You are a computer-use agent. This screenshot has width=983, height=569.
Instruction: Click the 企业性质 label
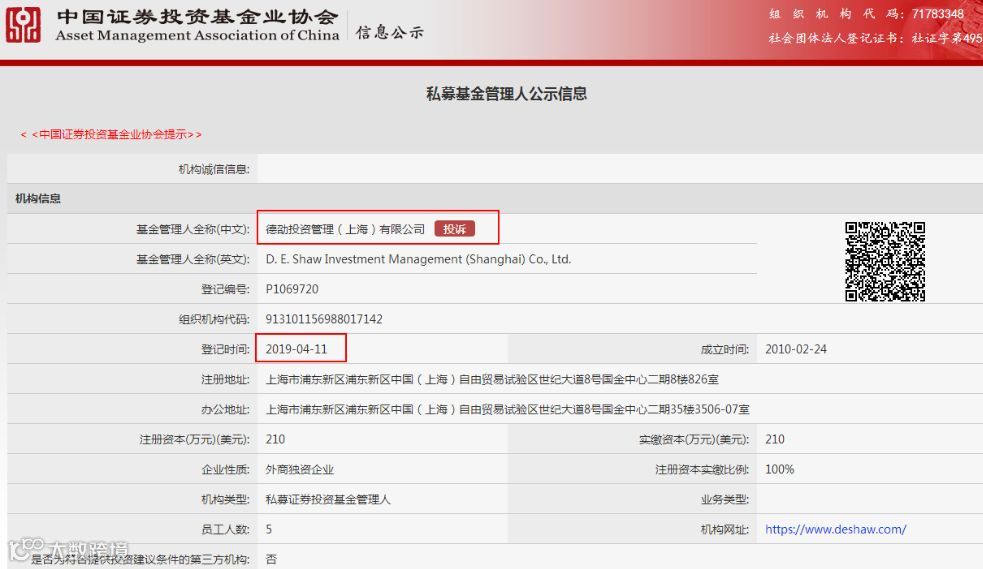click(225, 469)
